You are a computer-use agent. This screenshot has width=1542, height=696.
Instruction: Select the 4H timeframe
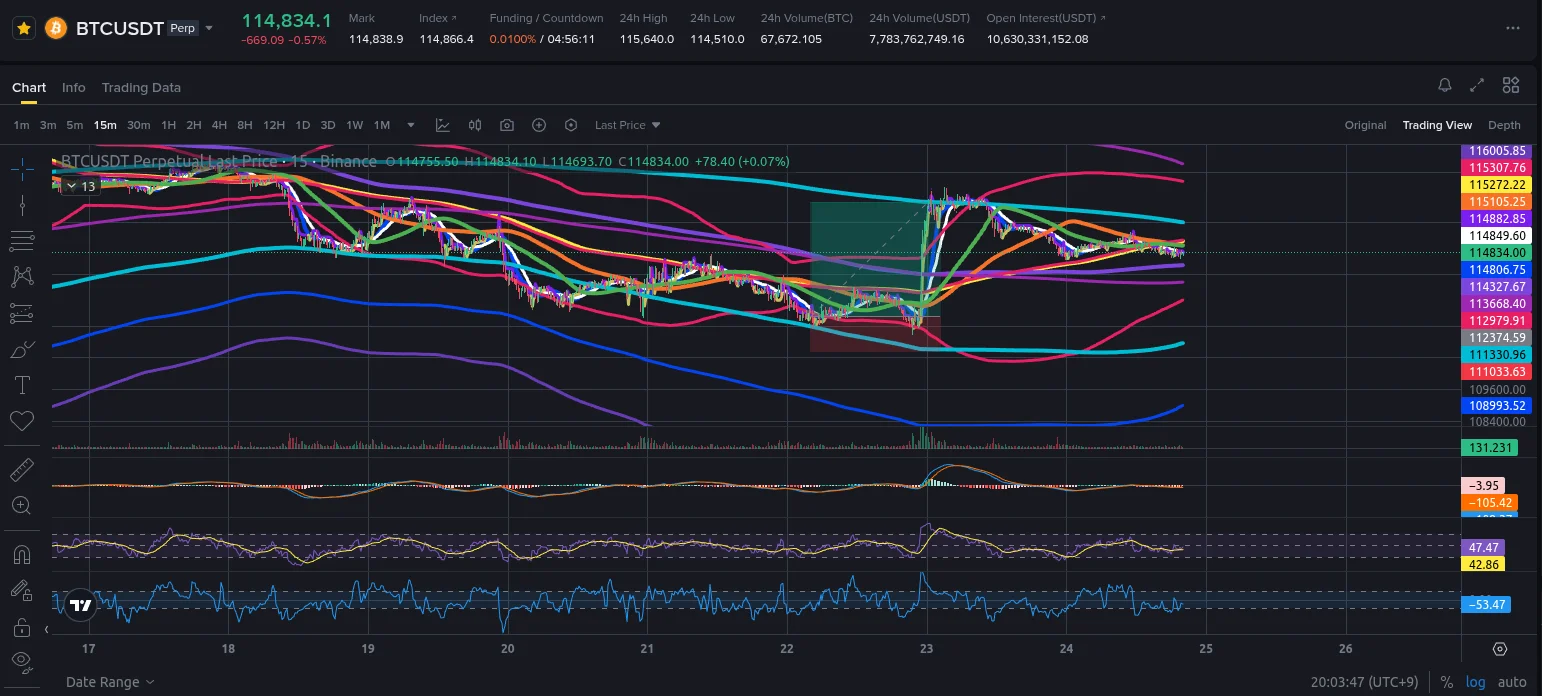tap(219, 125)
